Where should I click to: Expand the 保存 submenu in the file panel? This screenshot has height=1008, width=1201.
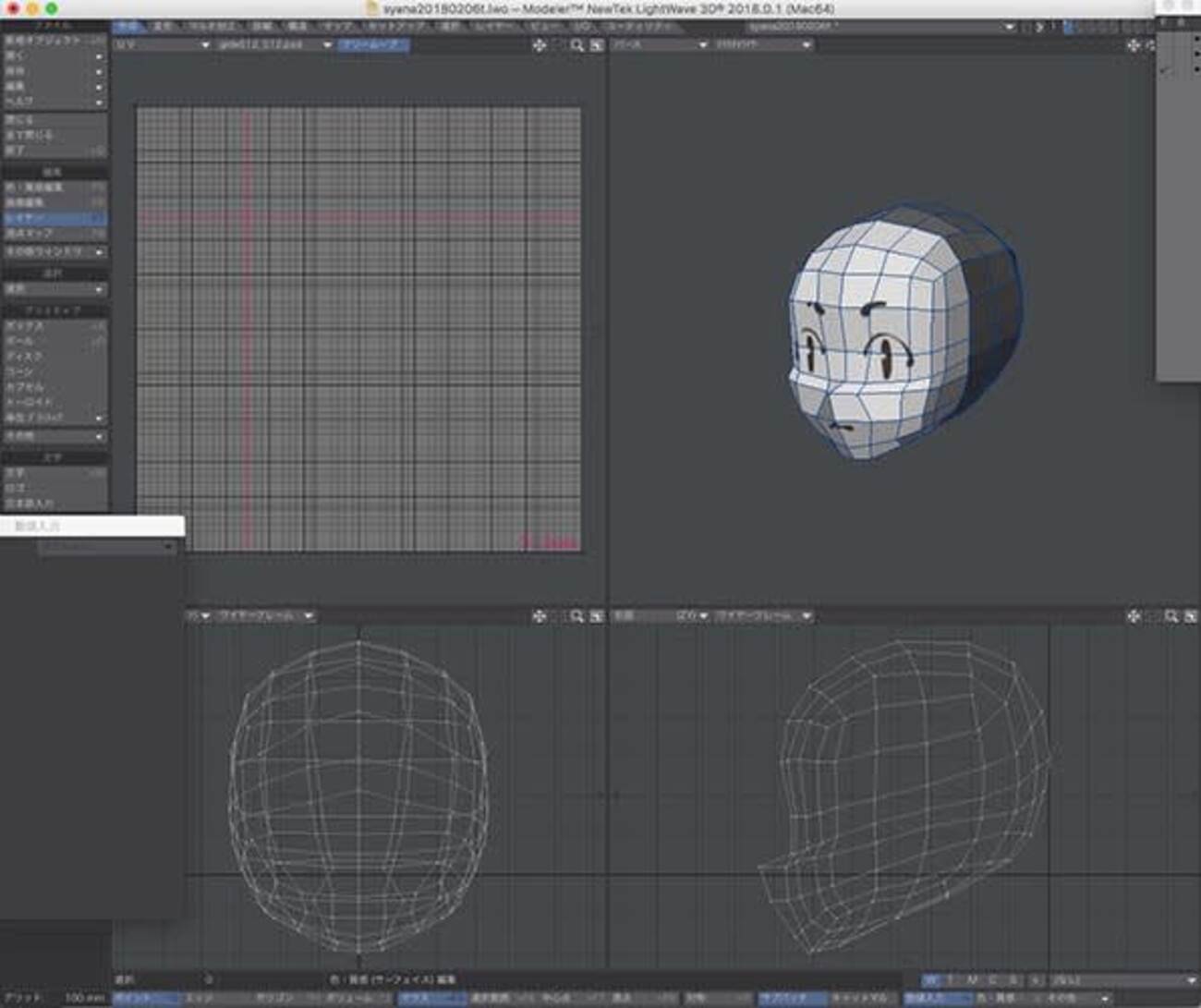(55, 71)
